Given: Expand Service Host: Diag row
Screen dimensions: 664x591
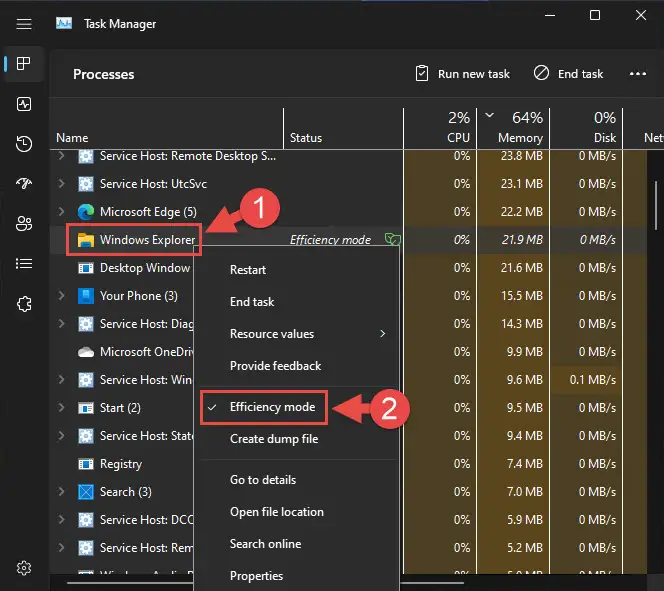Looking at the screenshot, I should (x=61, y=324).
